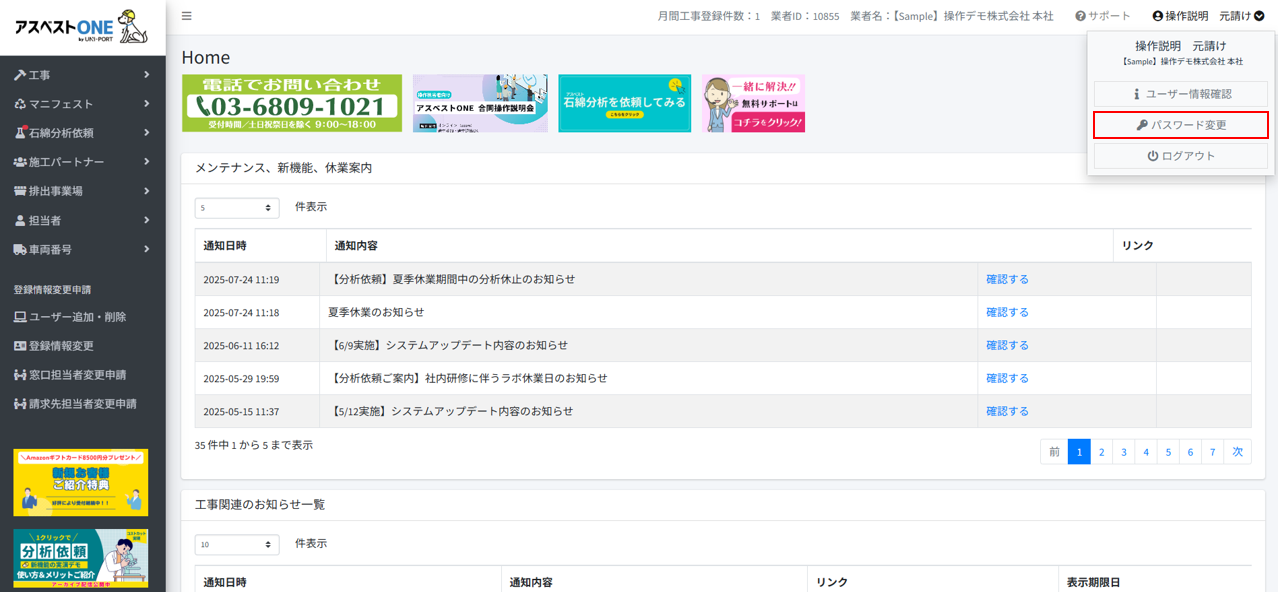
Task: Open the 5件表示 rows-per-page dropdown
Action: point(237,208)
